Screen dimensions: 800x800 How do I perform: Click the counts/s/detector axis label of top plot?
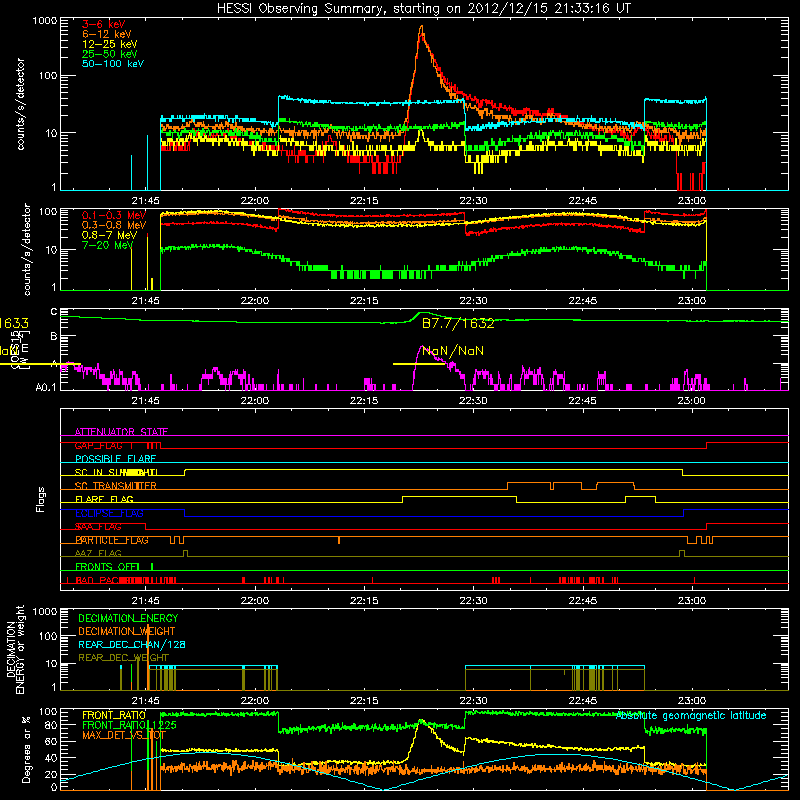click(21, 104)
